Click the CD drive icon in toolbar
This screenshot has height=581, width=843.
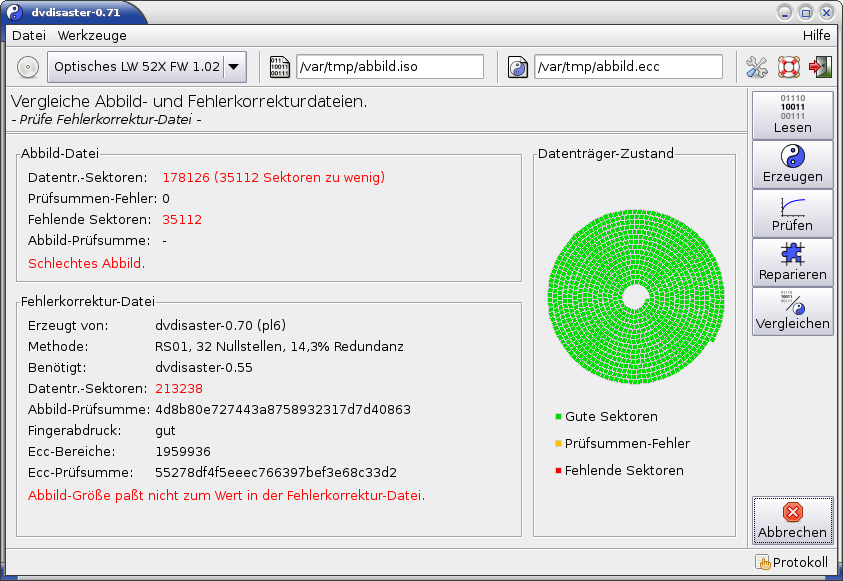[x=27, y=67]
